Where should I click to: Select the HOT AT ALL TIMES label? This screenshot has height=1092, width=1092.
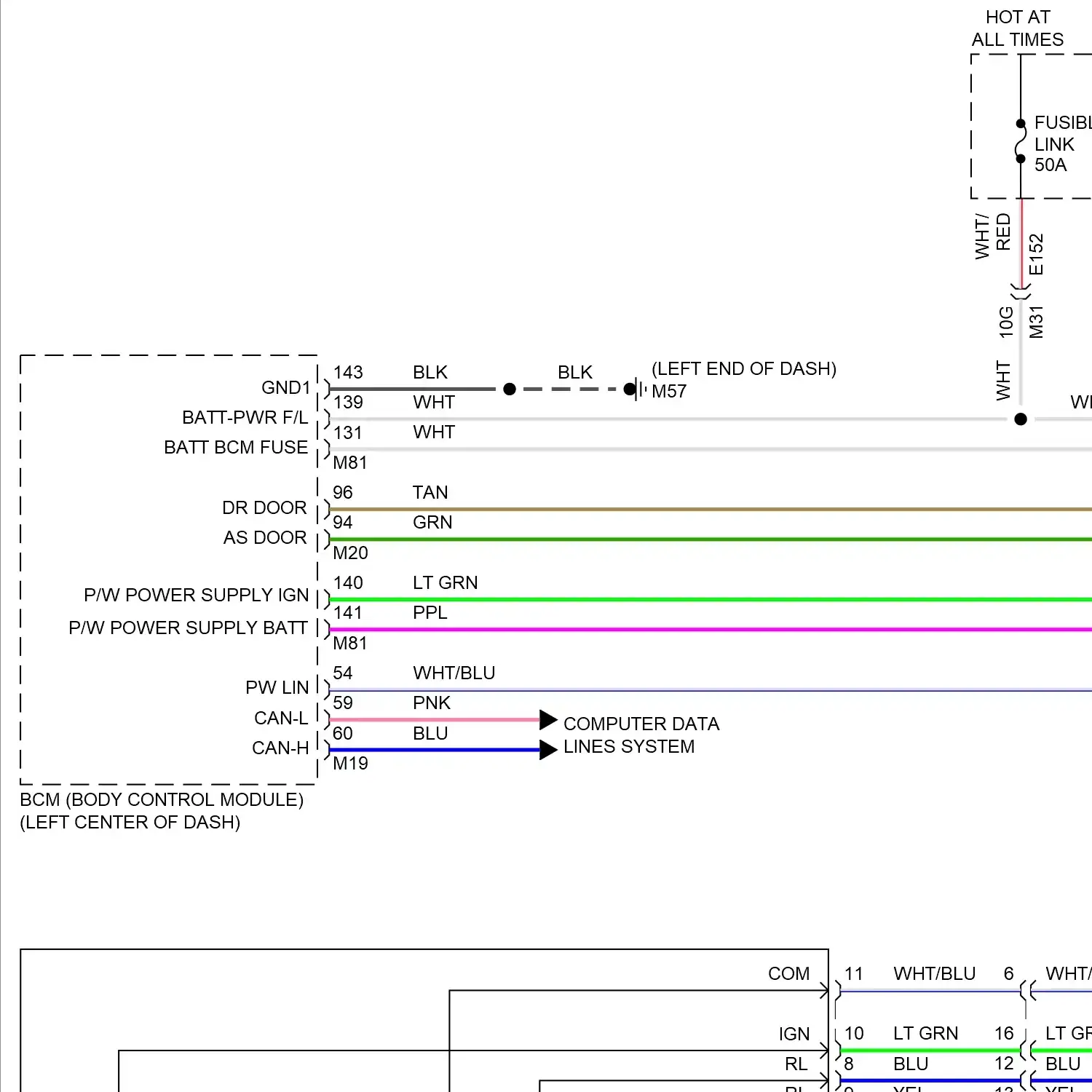(1017, 28)
